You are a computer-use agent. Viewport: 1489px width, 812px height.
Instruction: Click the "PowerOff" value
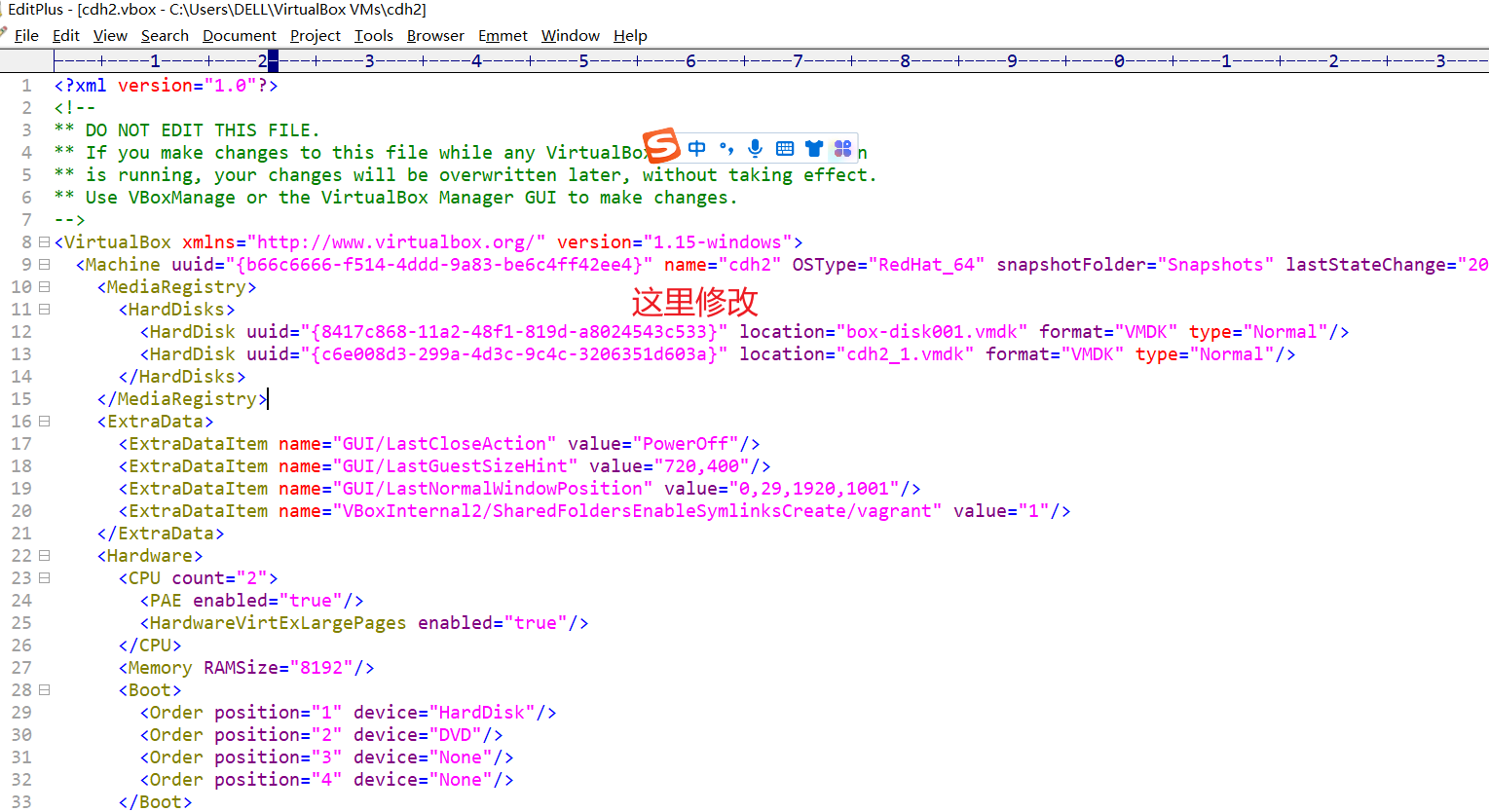click(x=686, y=444)
